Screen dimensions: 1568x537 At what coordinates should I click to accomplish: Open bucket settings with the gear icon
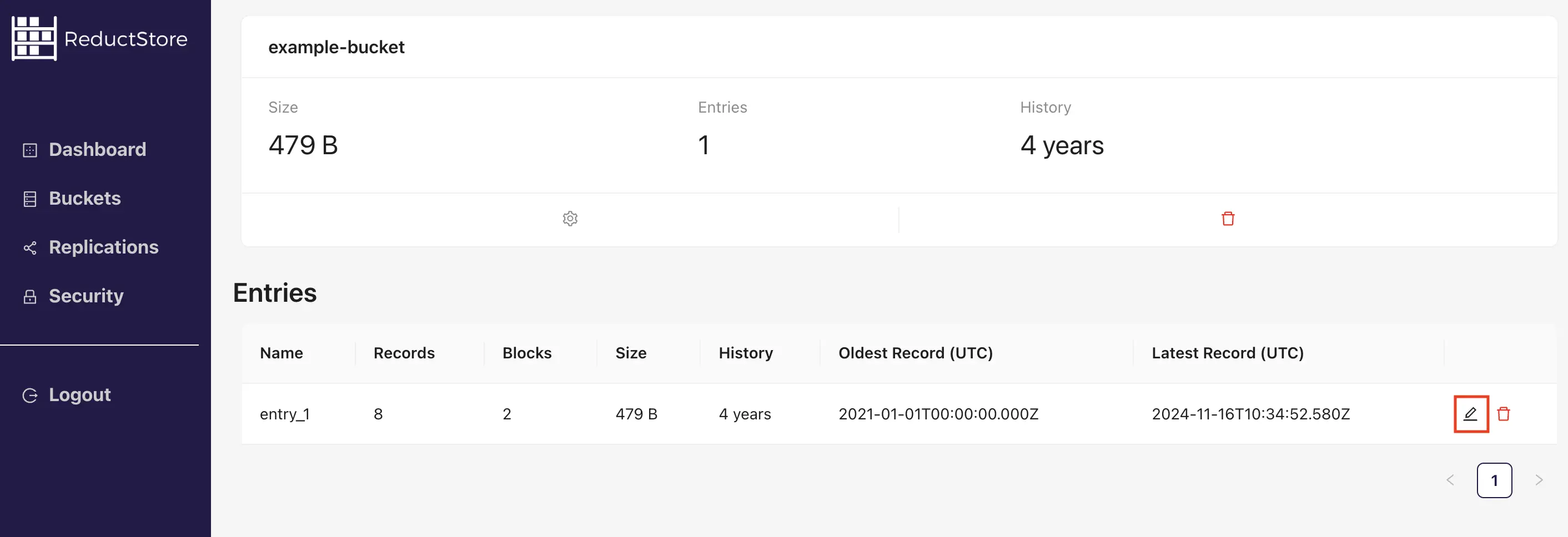(x=570, y=219)
